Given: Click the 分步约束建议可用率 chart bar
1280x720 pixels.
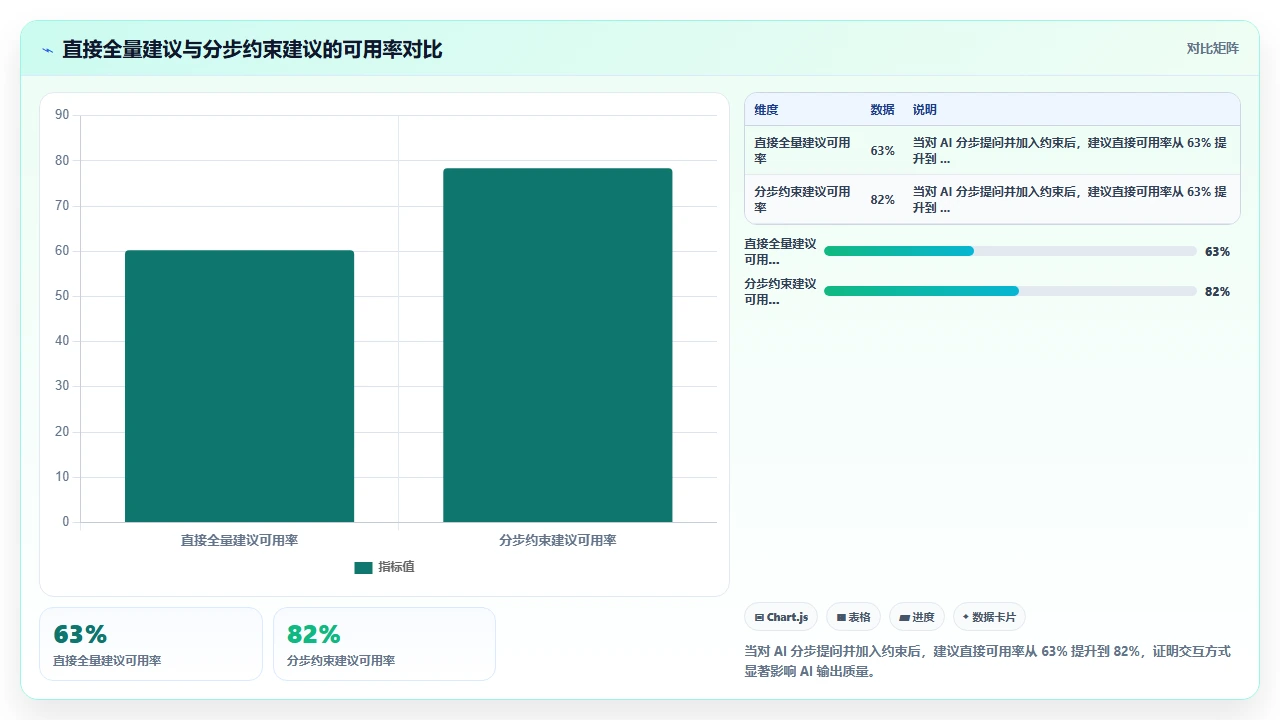Looking at the screenshot, I should 558,345.
